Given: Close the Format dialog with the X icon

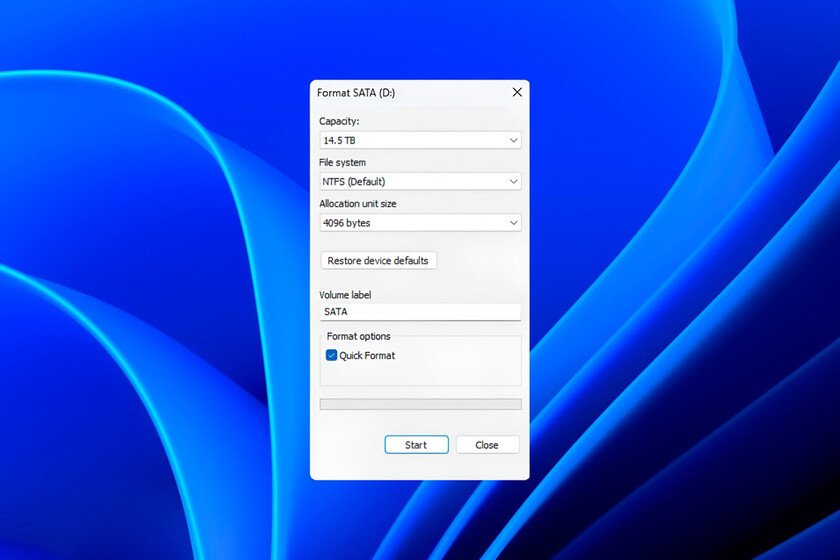Looking at the screenshot, I should [517, 92].
